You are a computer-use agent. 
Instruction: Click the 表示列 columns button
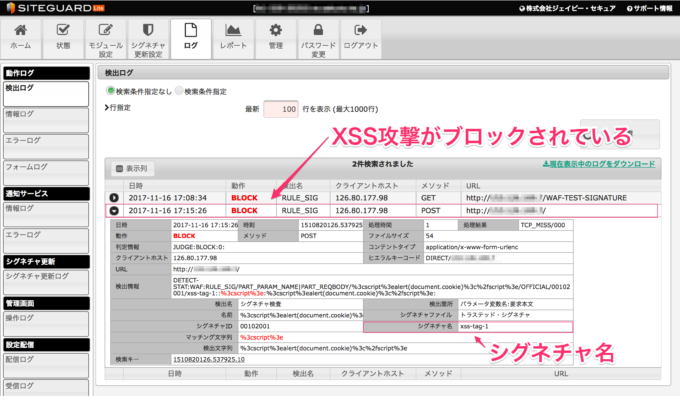coord(132,169)
